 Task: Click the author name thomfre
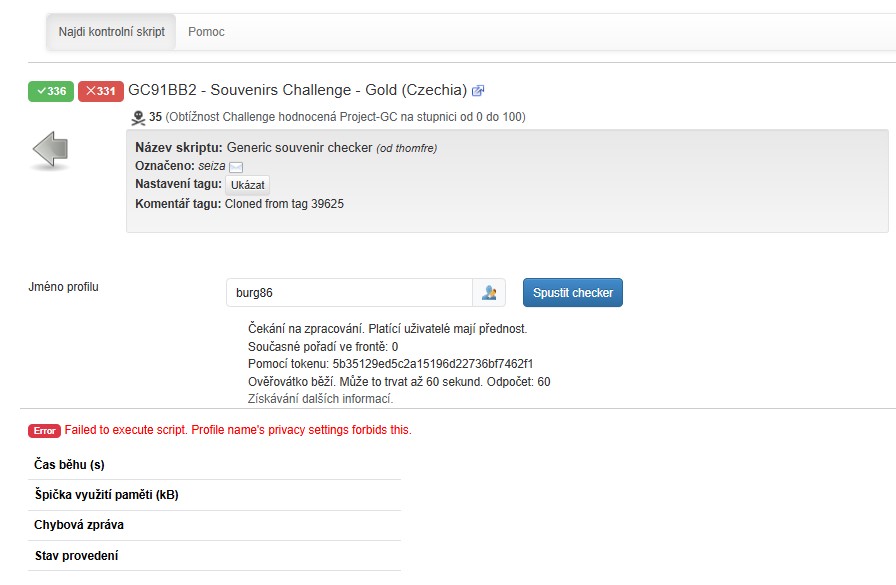[x=415, y=148]
